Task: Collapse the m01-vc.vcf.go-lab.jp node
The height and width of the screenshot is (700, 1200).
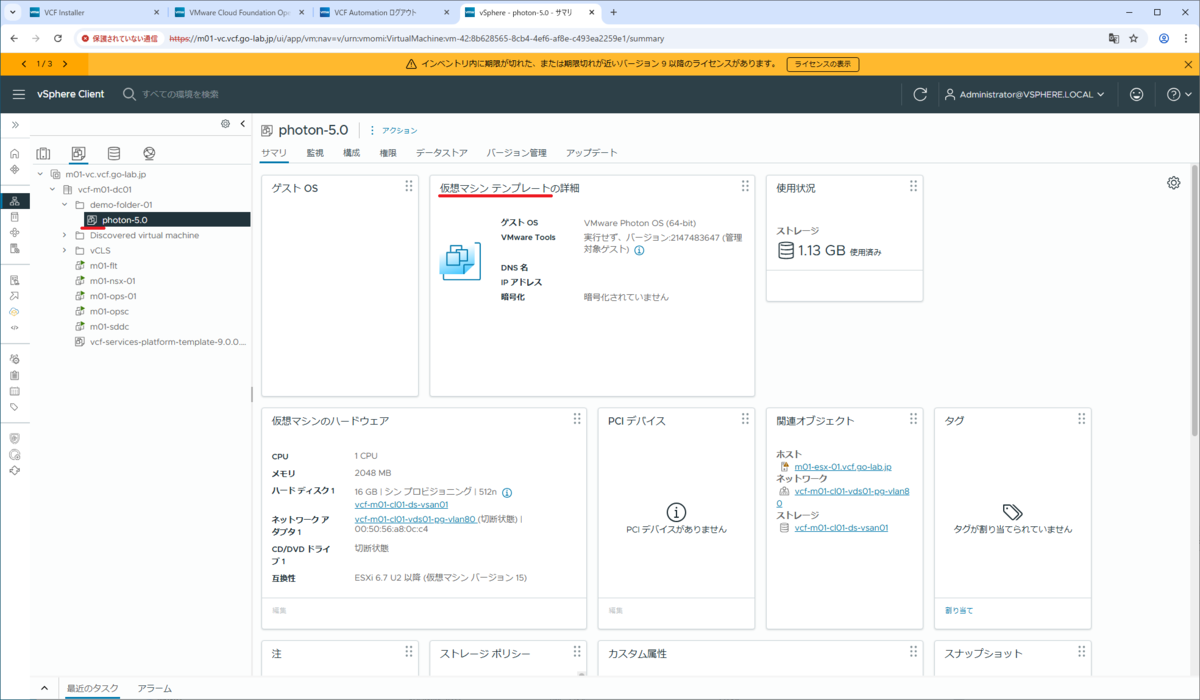Action: pos(41,174)
